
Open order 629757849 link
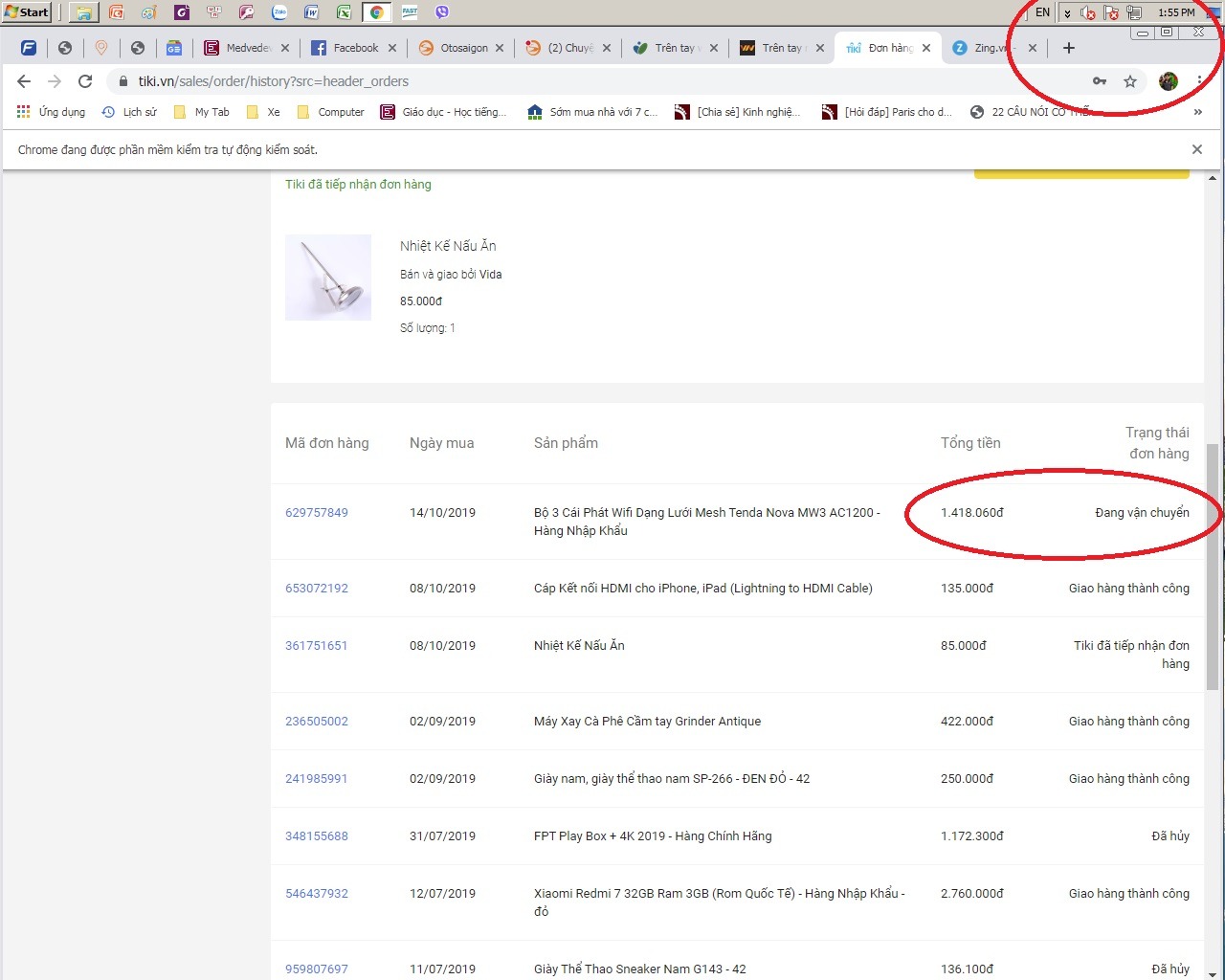click(317, 513)
